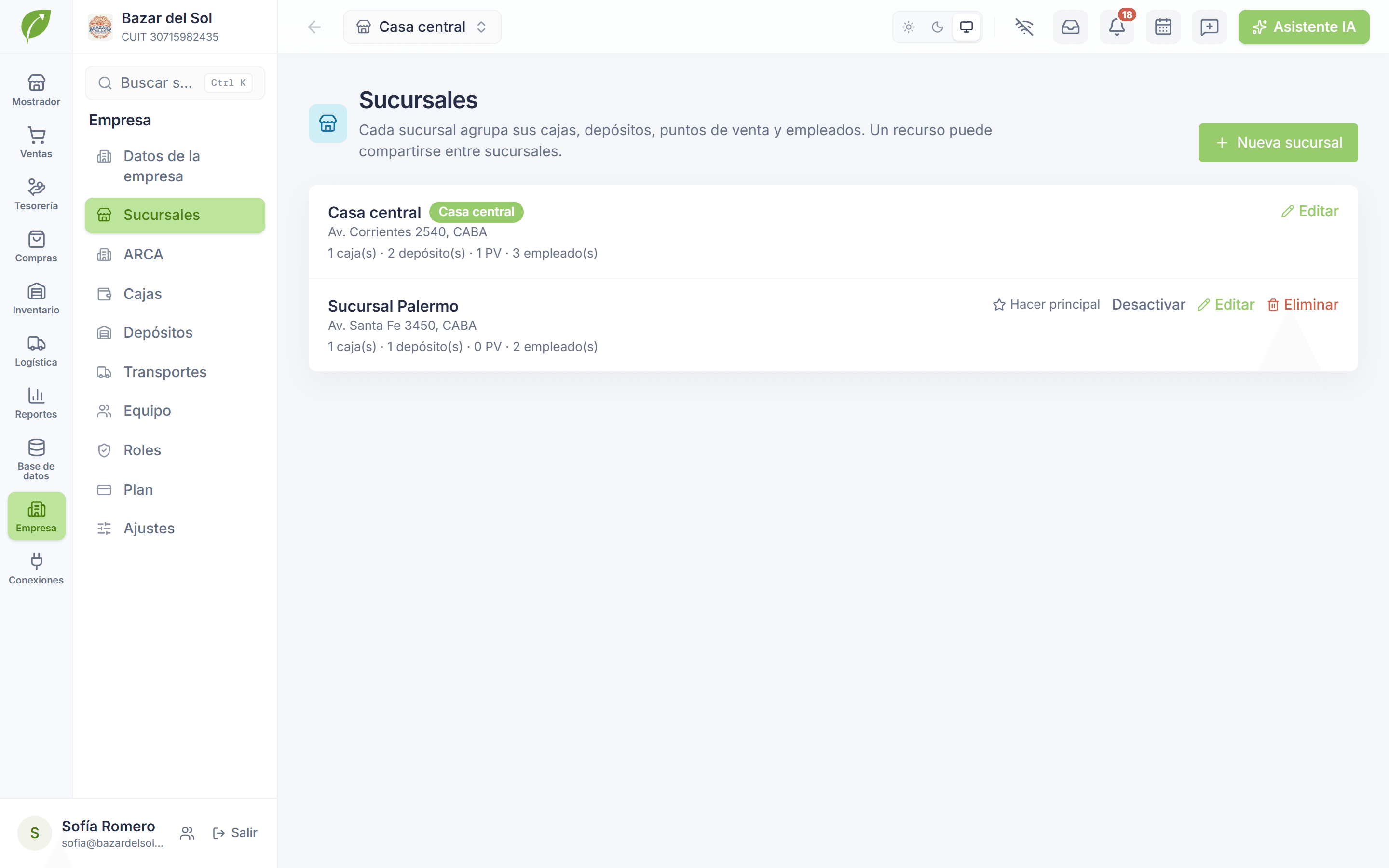
Task: Click the back arrow in header
Action: pos(314,27)
